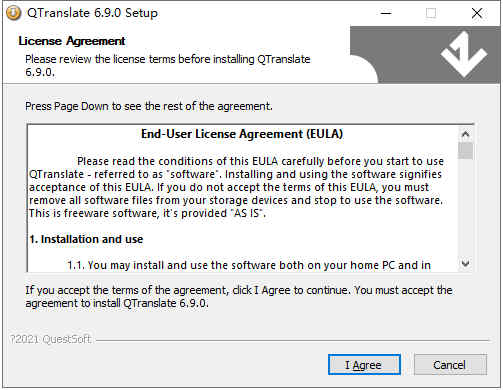
Task: Click the 'Press Page Down' instruction text
Action: point(149,106)
